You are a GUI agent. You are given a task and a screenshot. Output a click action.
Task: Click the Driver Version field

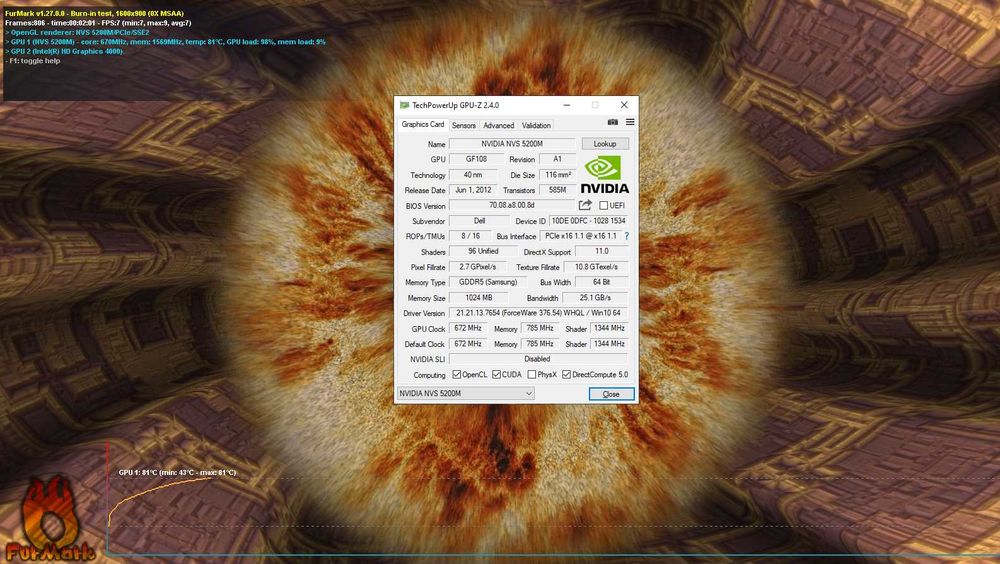pyautogui.click(x=539, y=313)
